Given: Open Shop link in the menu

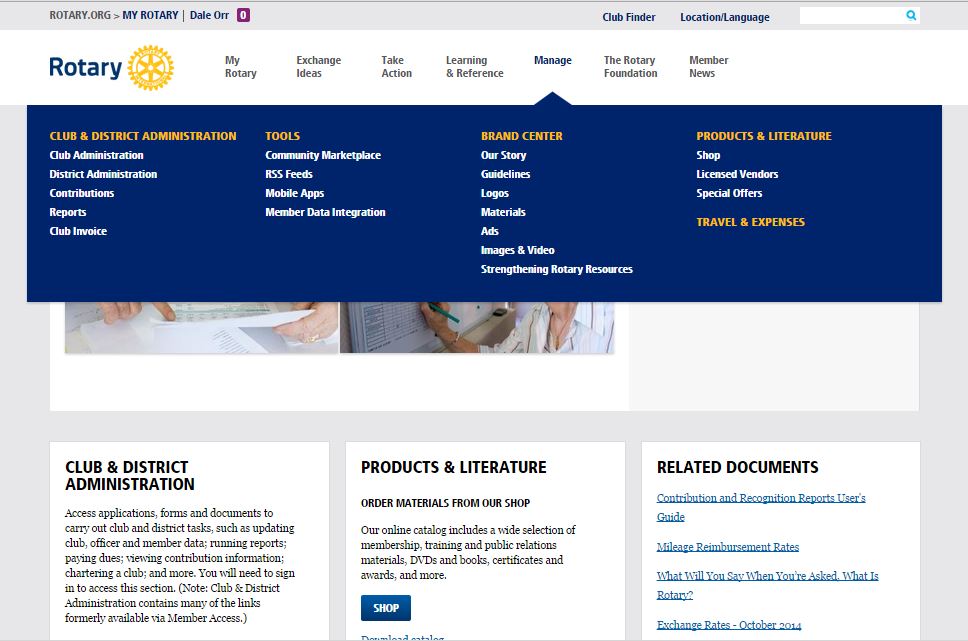Looking at the screenshot, I should [708, 155].
